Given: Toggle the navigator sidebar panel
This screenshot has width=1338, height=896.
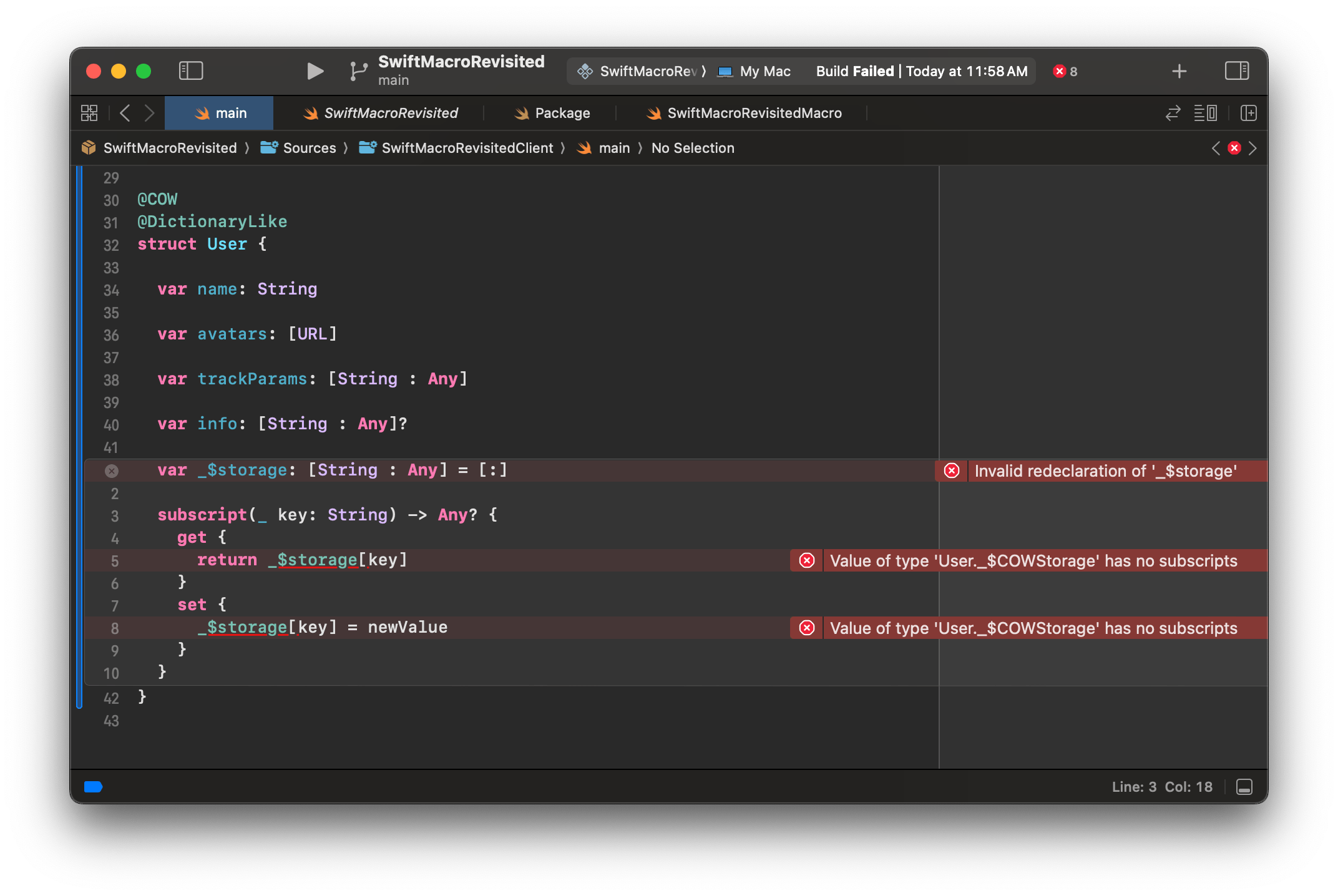Looking at the screenshot, I should pos(191,71).
